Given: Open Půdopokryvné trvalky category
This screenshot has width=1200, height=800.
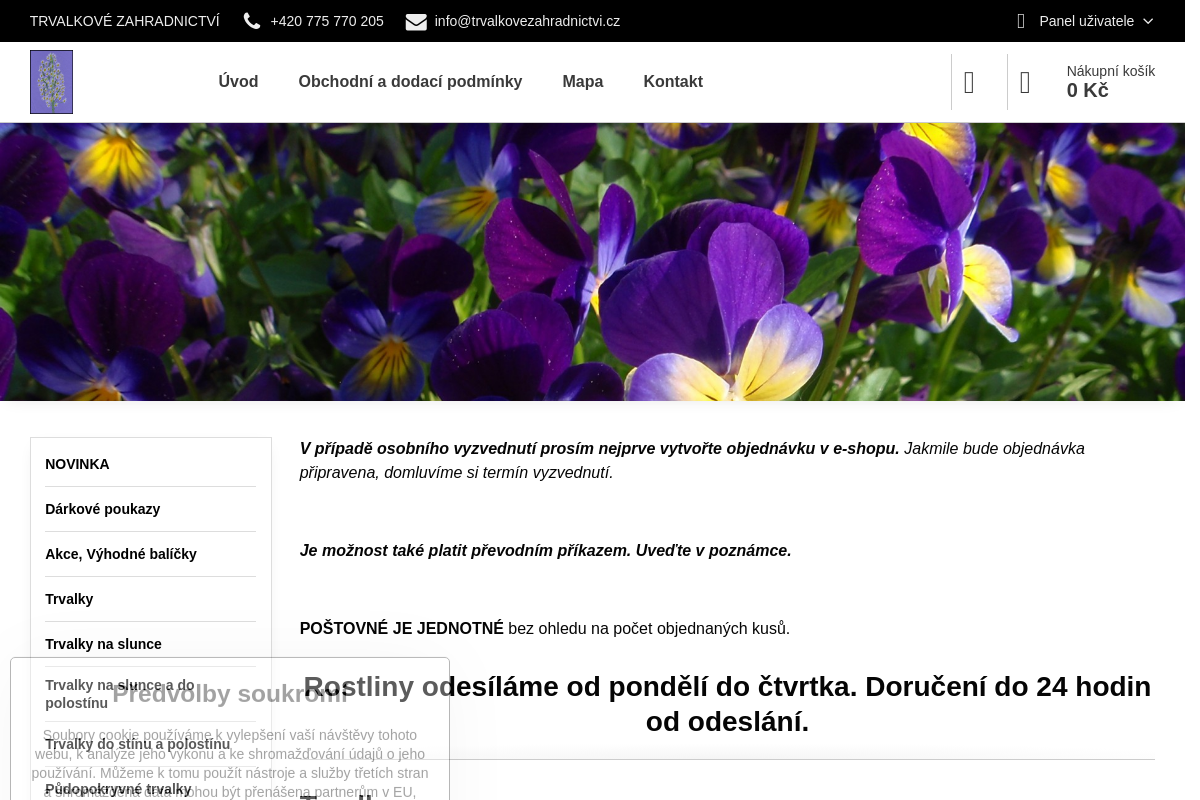Looking at the screenshot, I should pos(150,789).
